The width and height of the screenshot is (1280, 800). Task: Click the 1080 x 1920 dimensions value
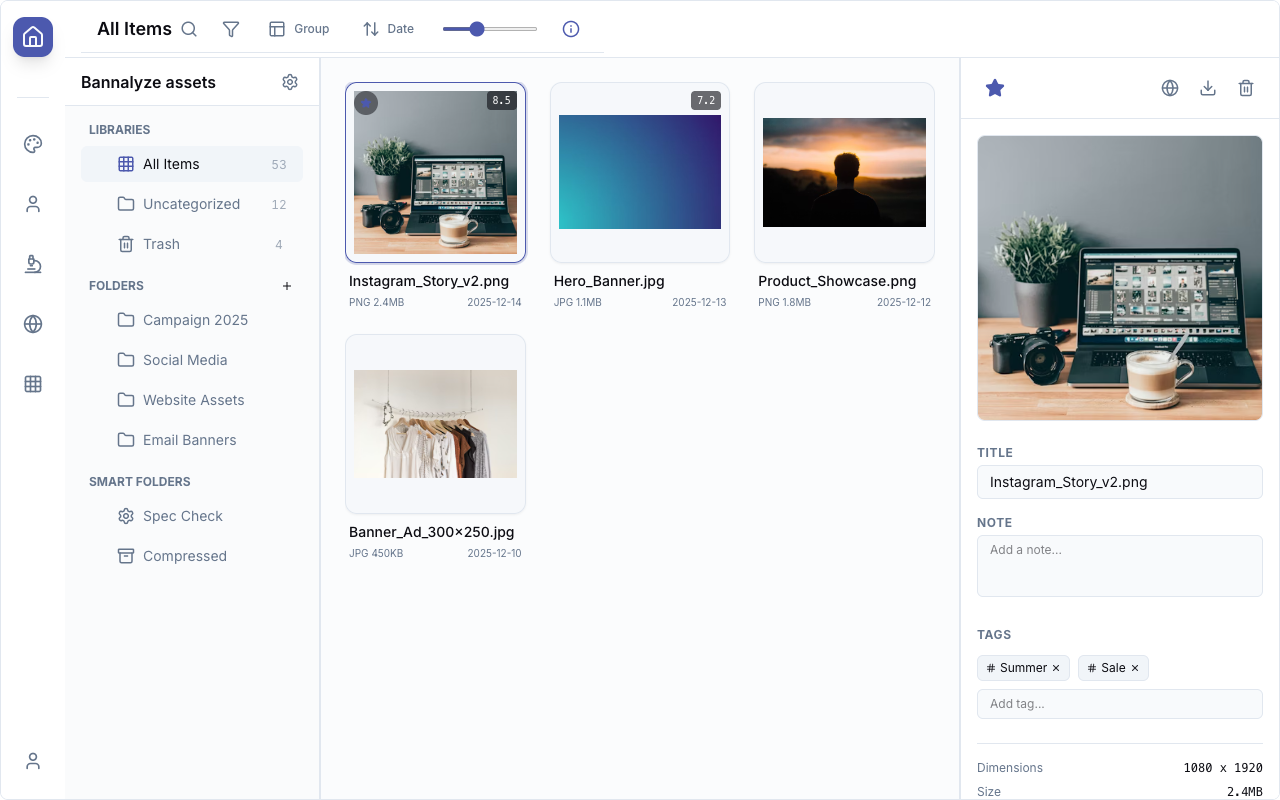coord(1223,768)
